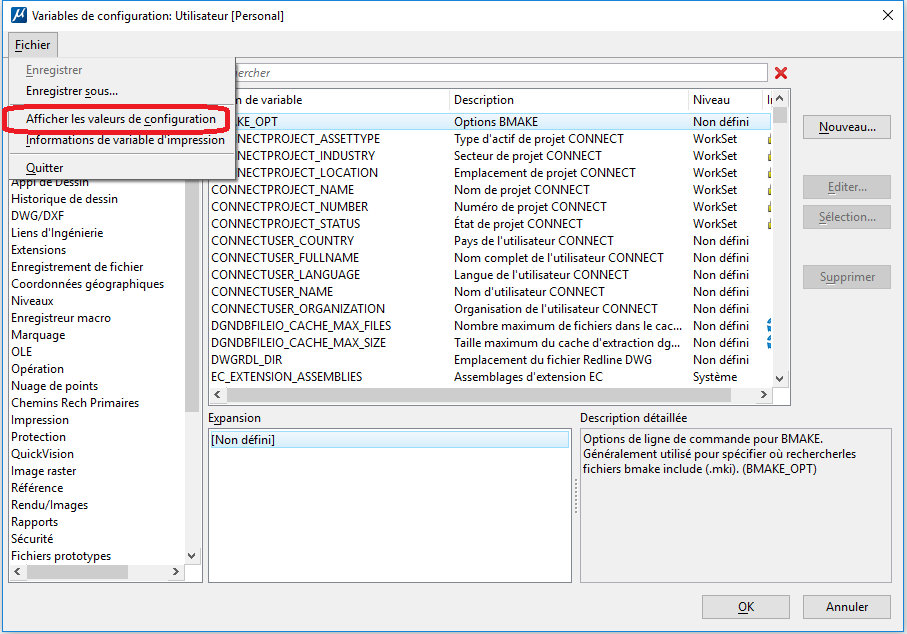Screen dimensions: 907x634
Task: Select the CONNECTPROJECT_STATUS variable row
Action: (x=490, y=224)
